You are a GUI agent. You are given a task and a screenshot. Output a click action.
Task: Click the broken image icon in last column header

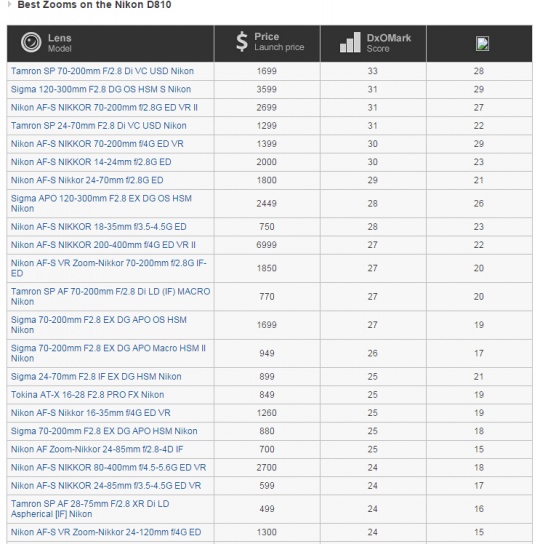(482, 44)
